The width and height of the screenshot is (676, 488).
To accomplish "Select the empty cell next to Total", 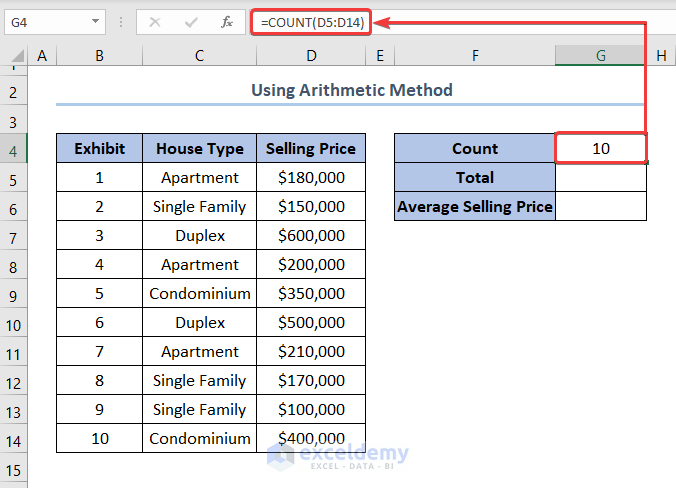I will [x=601, y=178].
